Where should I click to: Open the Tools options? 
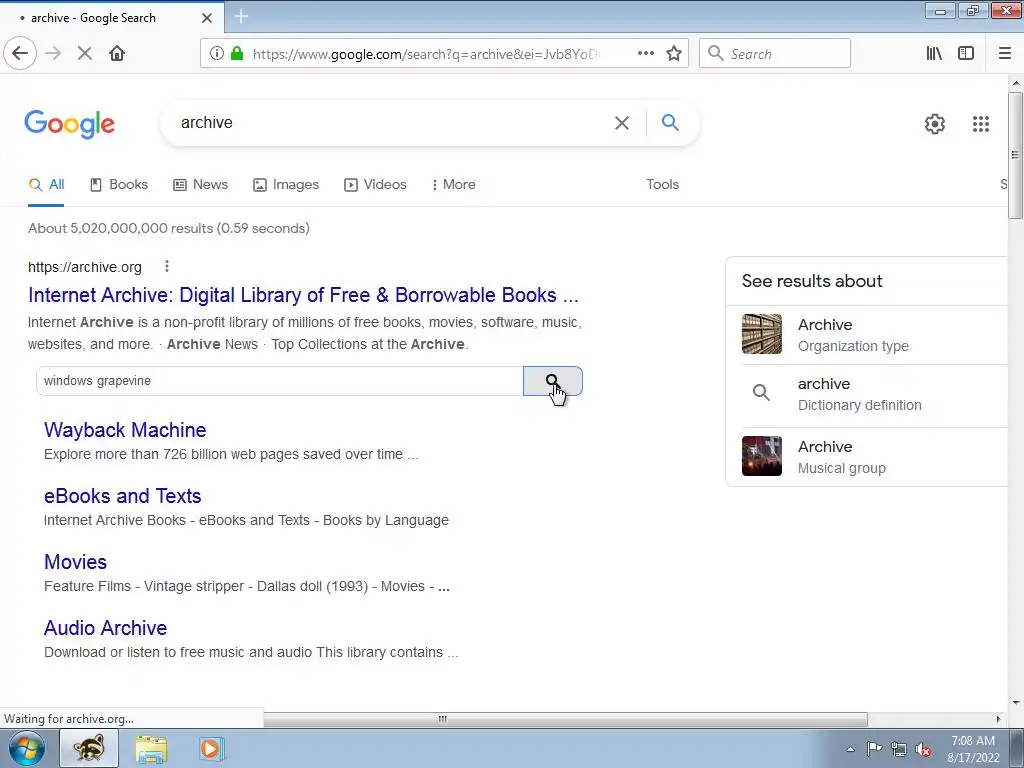662,185
